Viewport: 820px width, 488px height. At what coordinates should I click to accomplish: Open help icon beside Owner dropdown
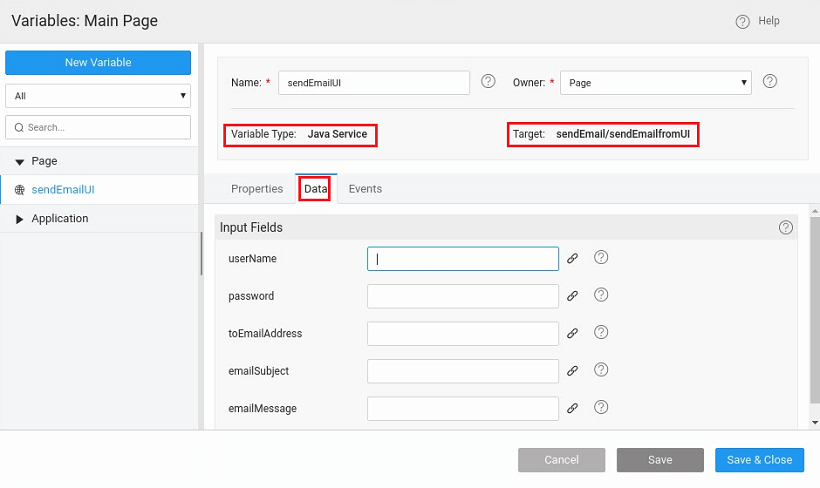click(770, 82)
